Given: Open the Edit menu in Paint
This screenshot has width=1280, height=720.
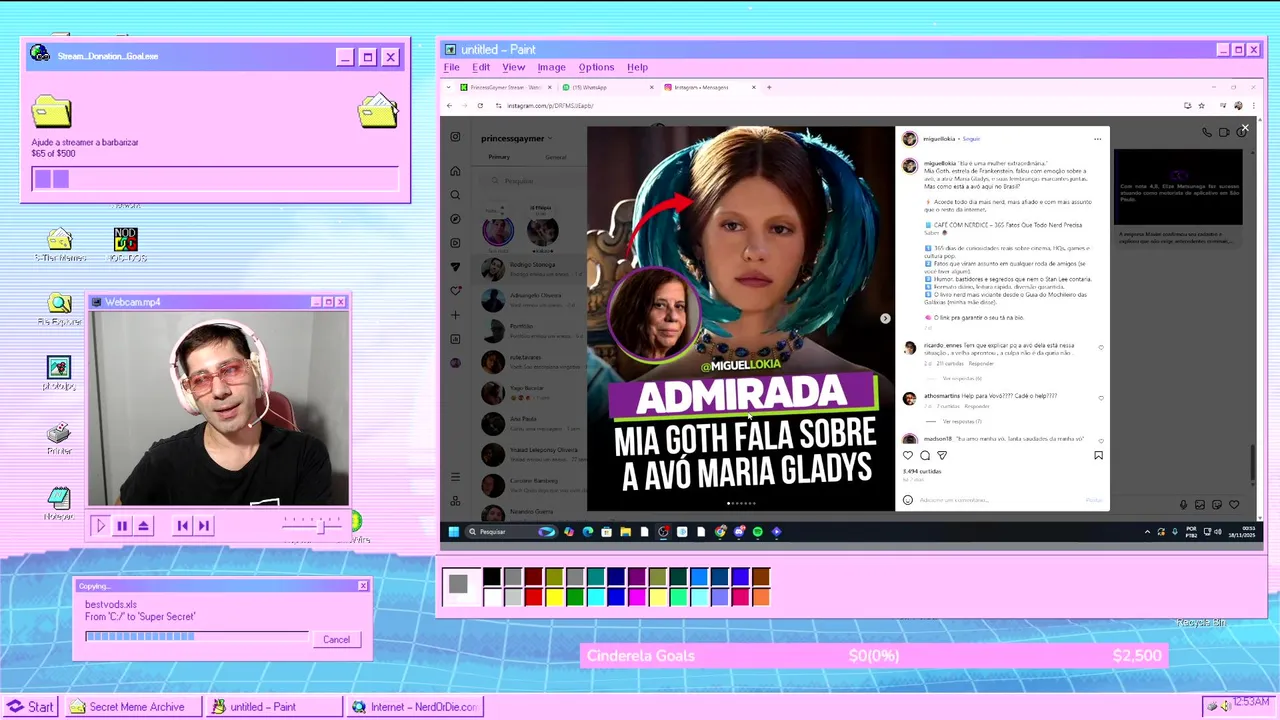Looking at the screenshot, I should click(x=481, y=67).
